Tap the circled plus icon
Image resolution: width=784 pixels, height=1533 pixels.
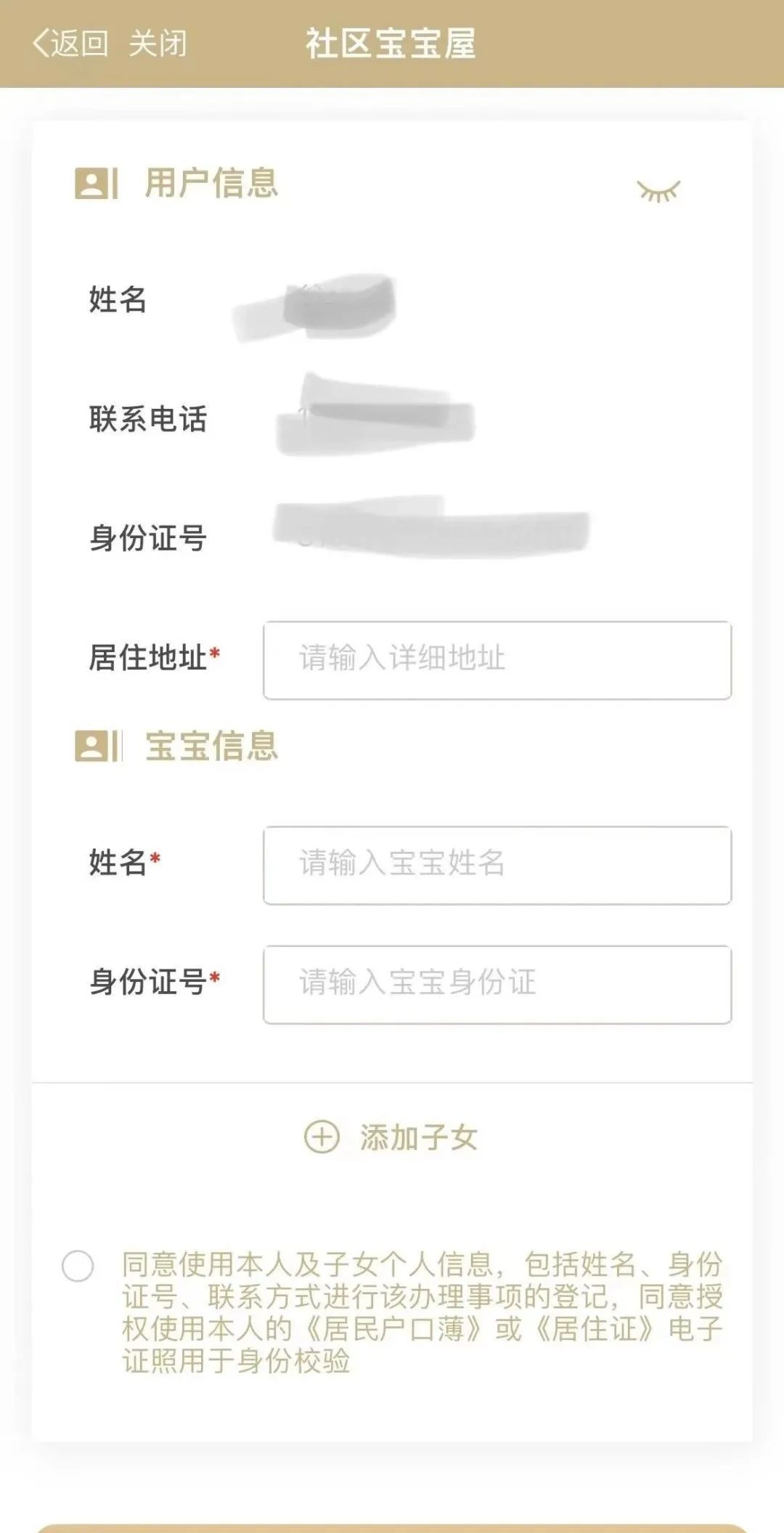click(x=321, y=1137)
